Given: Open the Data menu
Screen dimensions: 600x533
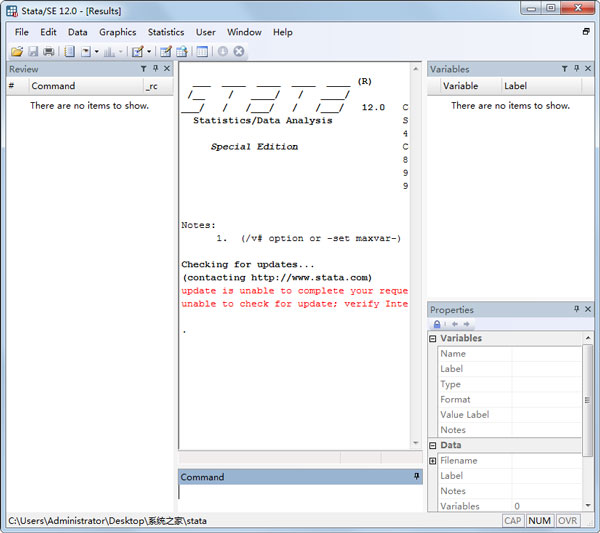Looking at the screenshot, I should pyautogui.click(x=78, y=32).
